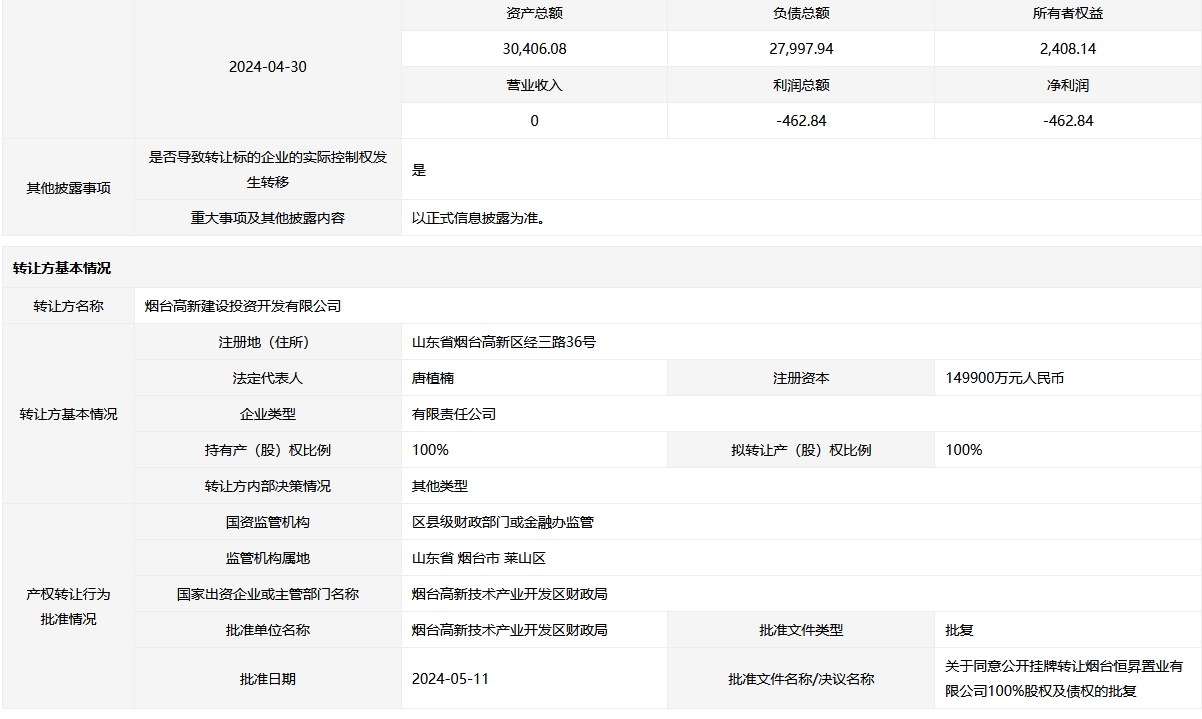Click the 其他披露事项 row label

point(68,188)
